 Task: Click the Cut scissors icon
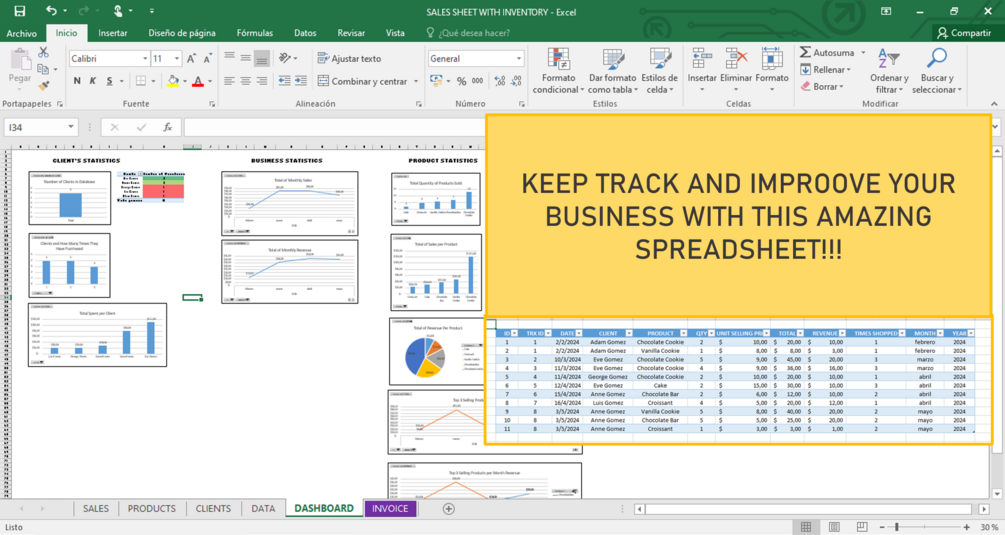coord(44,53)
